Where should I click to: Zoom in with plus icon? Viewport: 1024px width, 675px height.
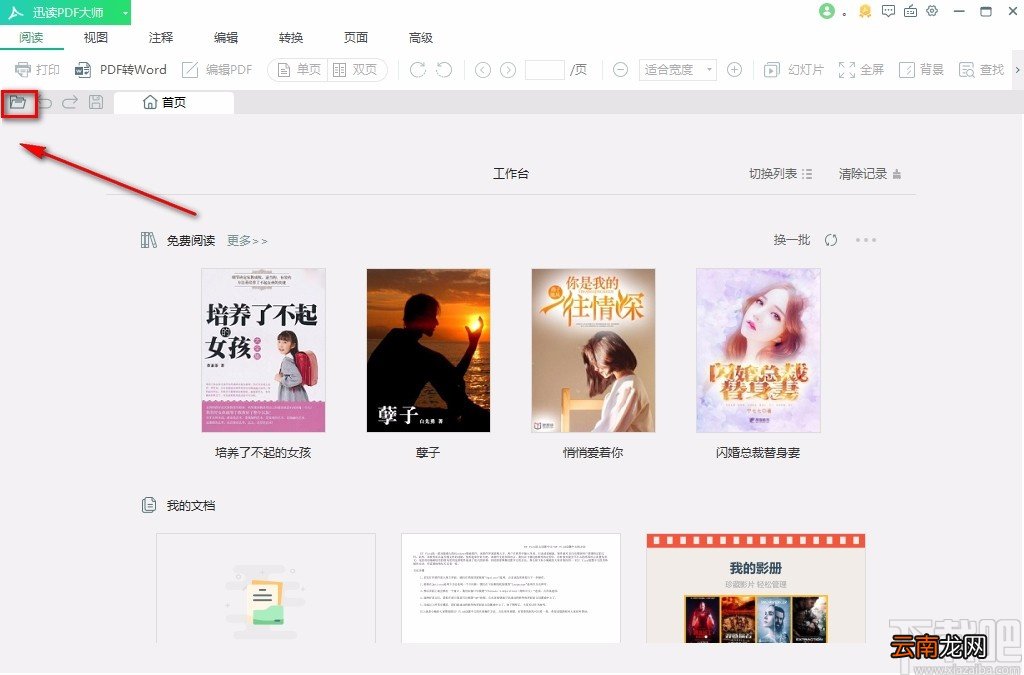click(735, 70)
